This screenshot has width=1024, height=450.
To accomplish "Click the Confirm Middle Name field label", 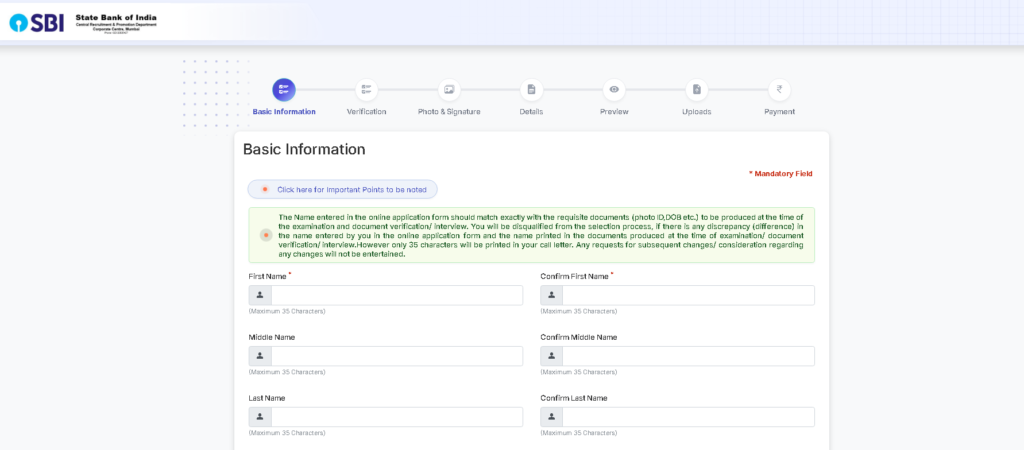I will [x=579, y=337].
